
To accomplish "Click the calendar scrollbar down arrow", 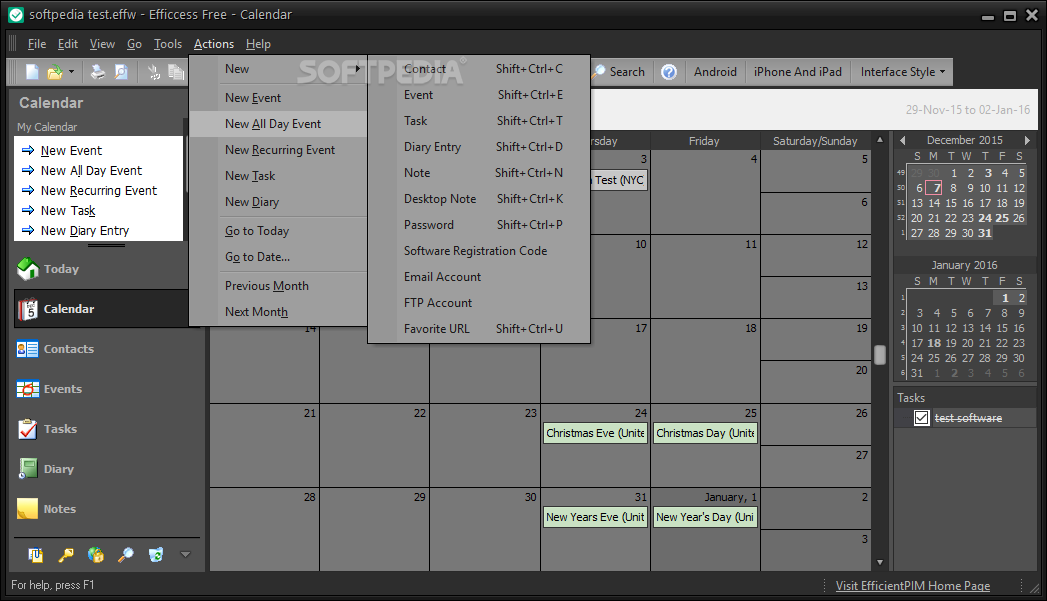I will [880, 563].
